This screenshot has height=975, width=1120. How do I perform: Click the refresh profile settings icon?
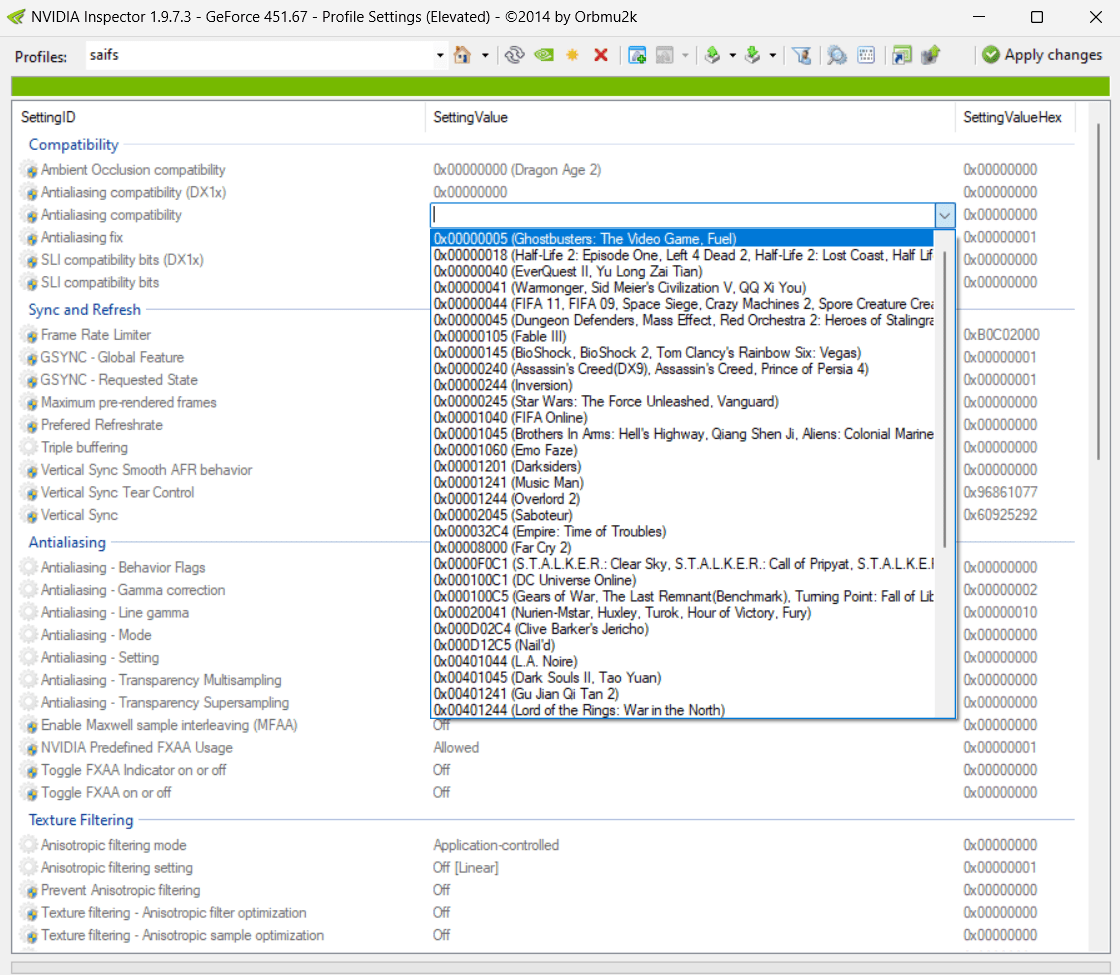[x=514, y=55]
